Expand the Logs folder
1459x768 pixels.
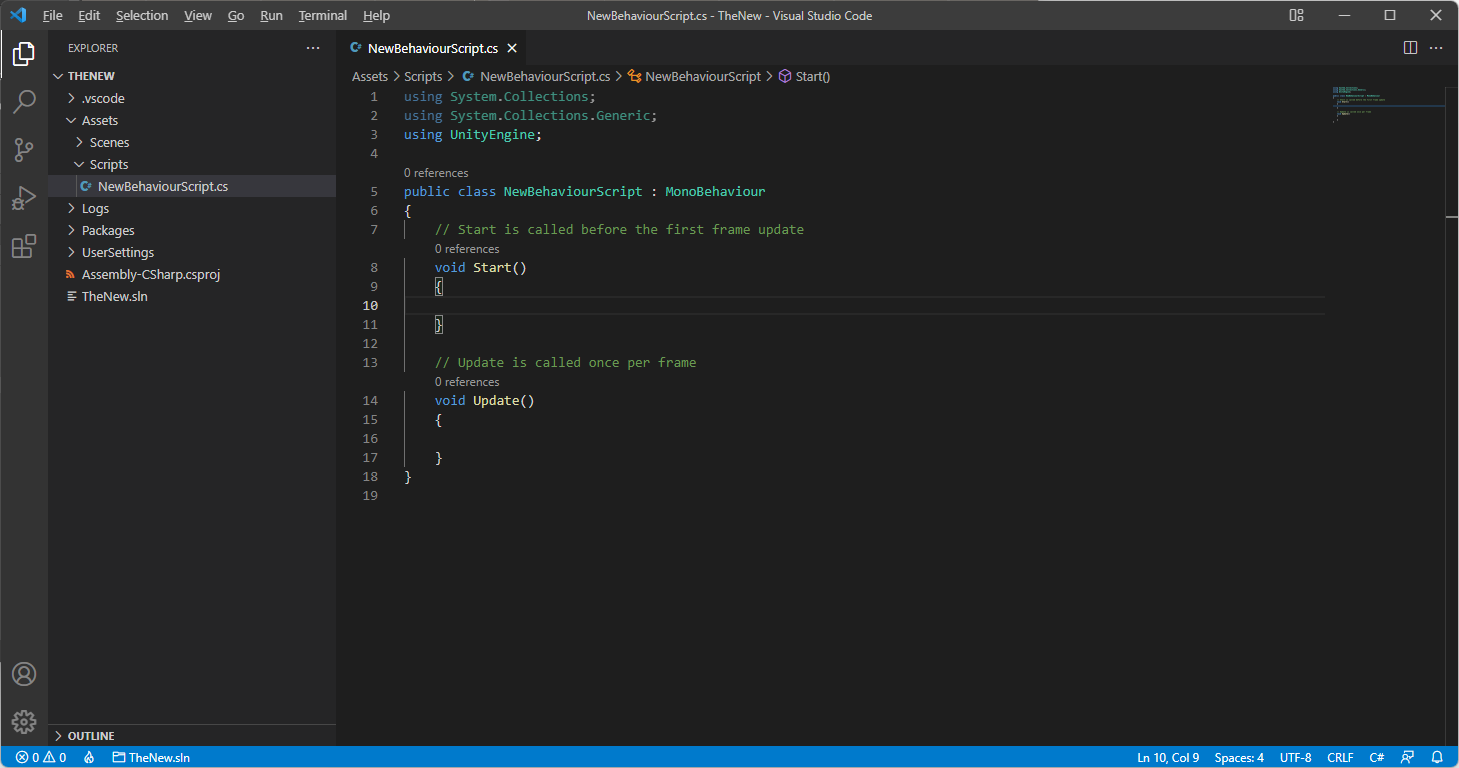click(x=71, y=208)
